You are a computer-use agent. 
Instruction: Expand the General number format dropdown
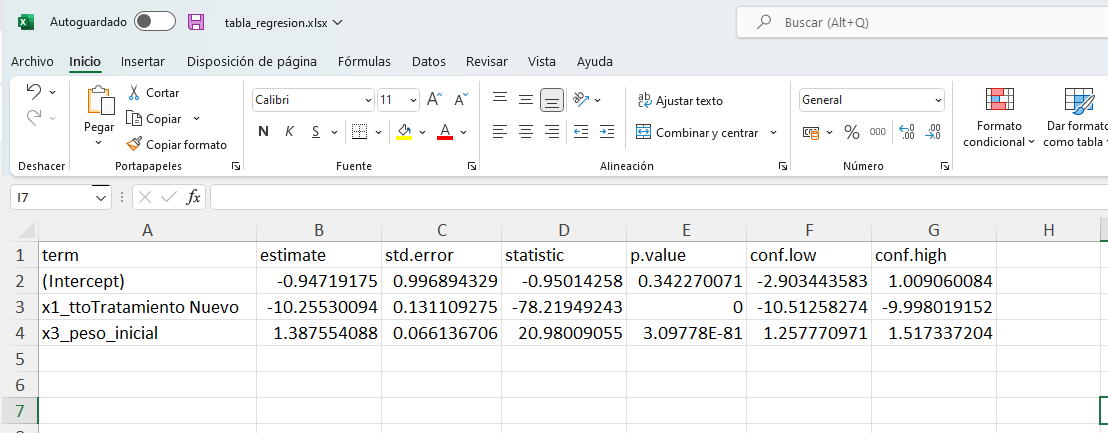click(x=938, y=100)
